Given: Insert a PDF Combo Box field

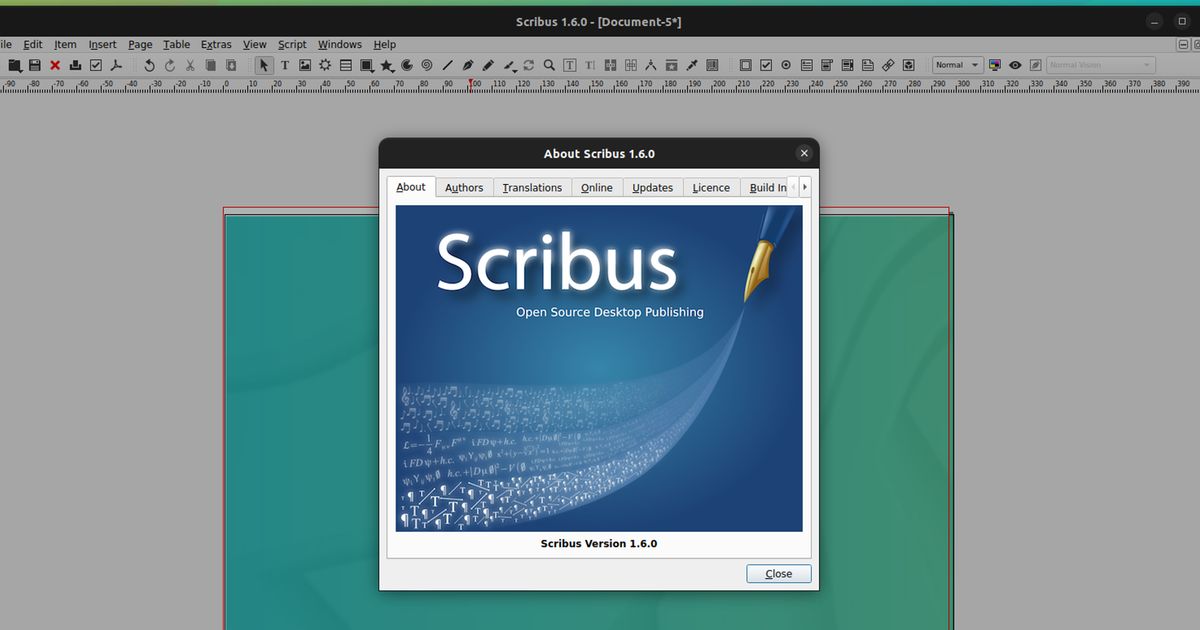Looking at the screenshot, I should 827,65.
